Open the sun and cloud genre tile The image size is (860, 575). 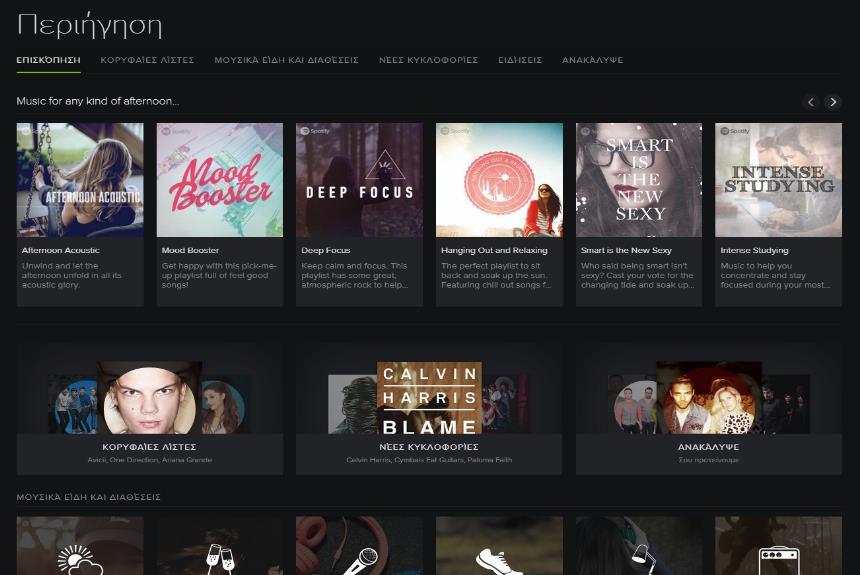point(80,545)
